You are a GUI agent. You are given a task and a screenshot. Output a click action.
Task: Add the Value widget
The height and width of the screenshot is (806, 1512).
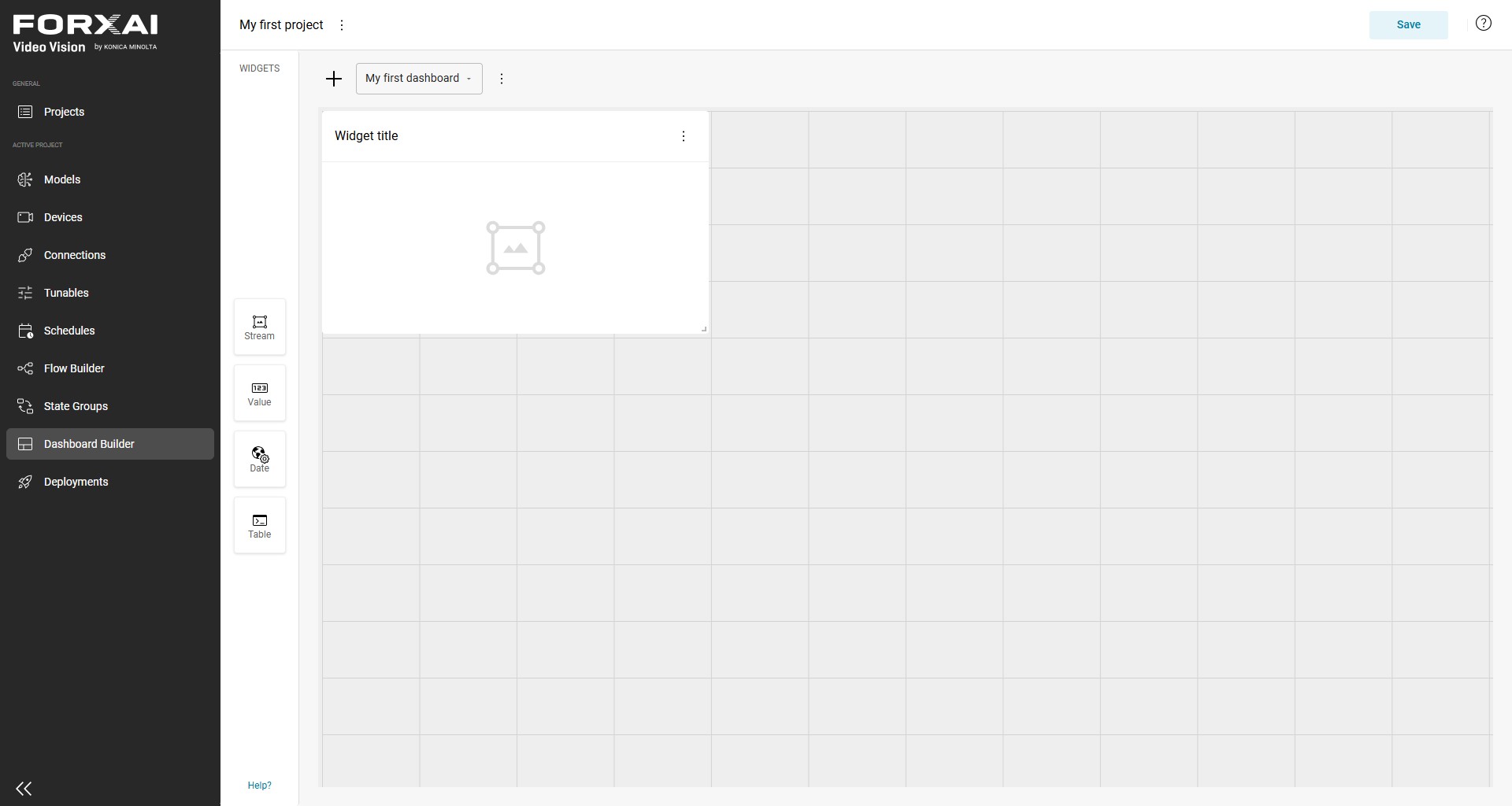click(x=260, y=393)
